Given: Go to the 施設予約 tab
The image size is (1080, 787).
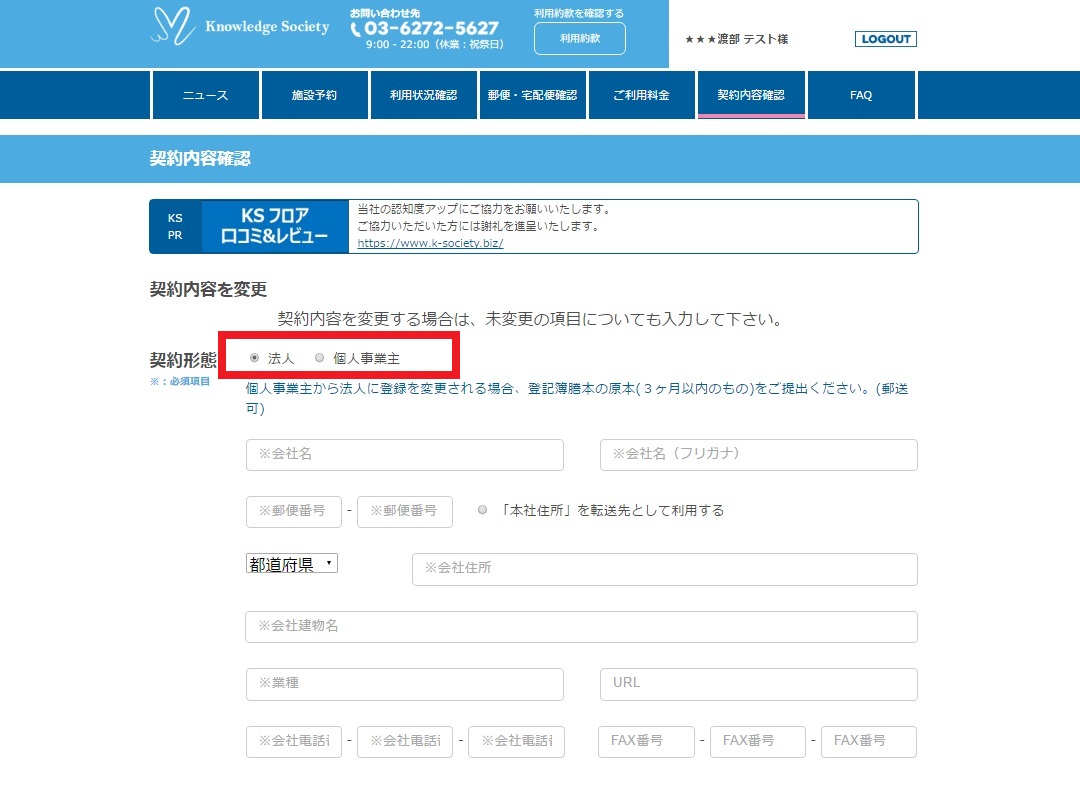Looking at the screenshot, I should coord(314,95).
